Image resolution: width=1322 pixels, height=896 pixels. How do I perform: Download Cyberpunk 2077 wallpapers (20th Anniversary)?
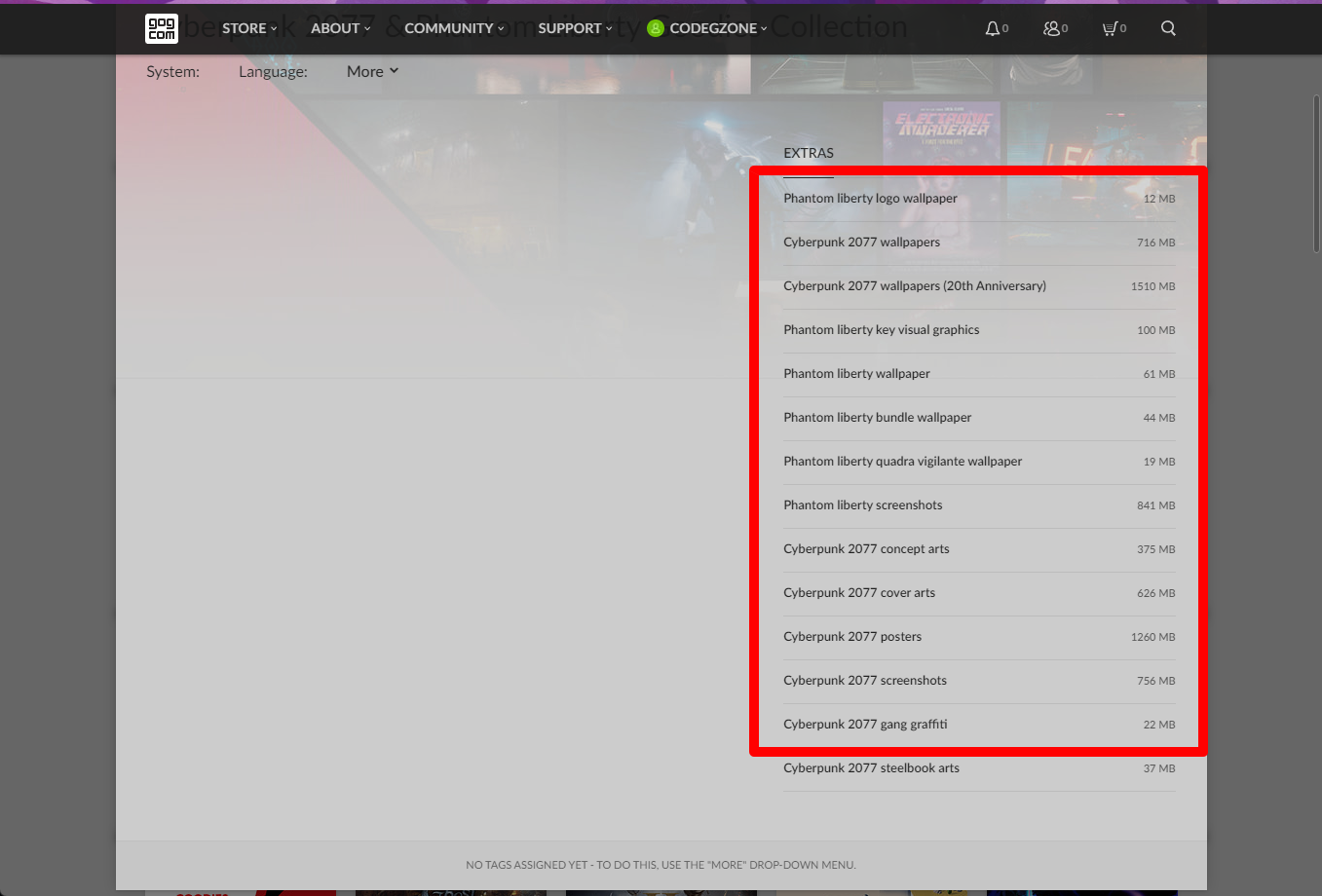(979, 286)
